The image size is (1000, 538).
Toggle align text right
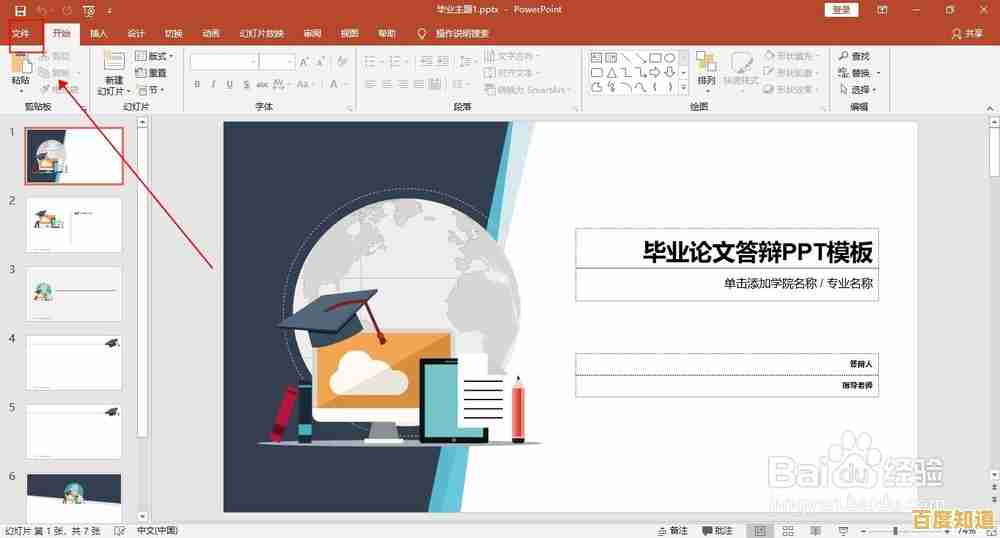402,84
